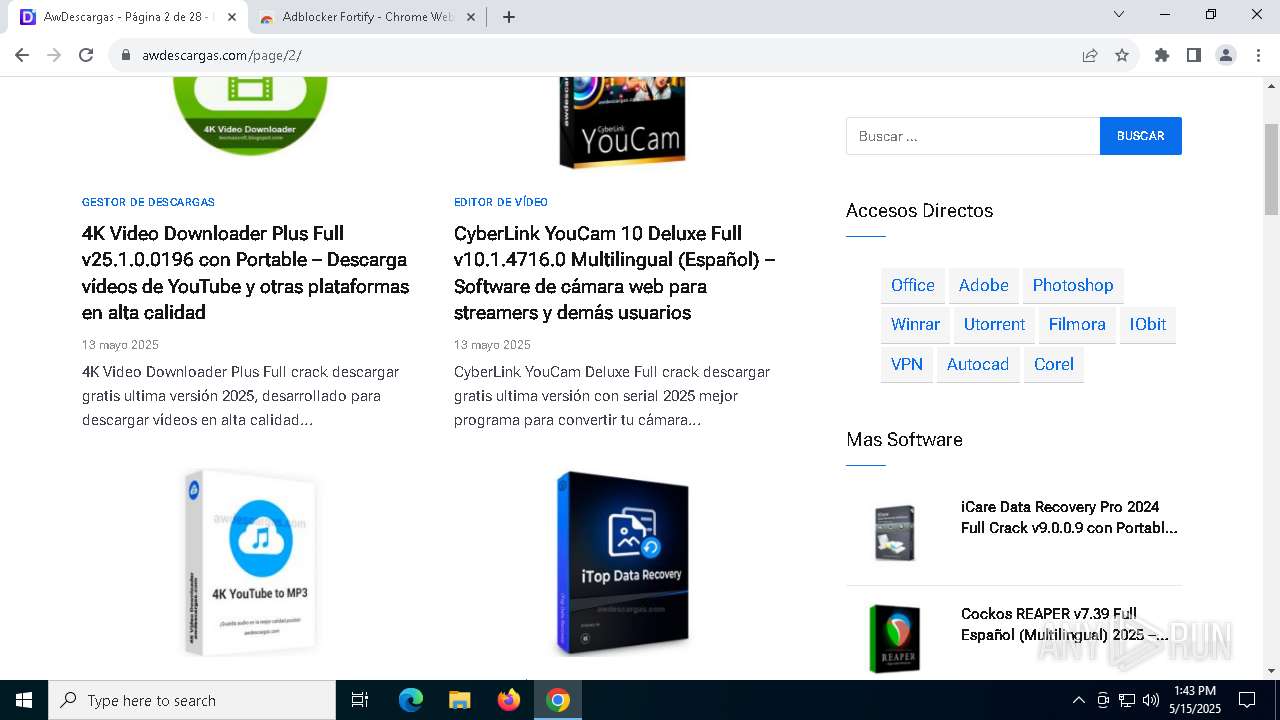Show hidden system tray icons
The height and width of the screenshot is (720, 1280).
(1078, 700)
